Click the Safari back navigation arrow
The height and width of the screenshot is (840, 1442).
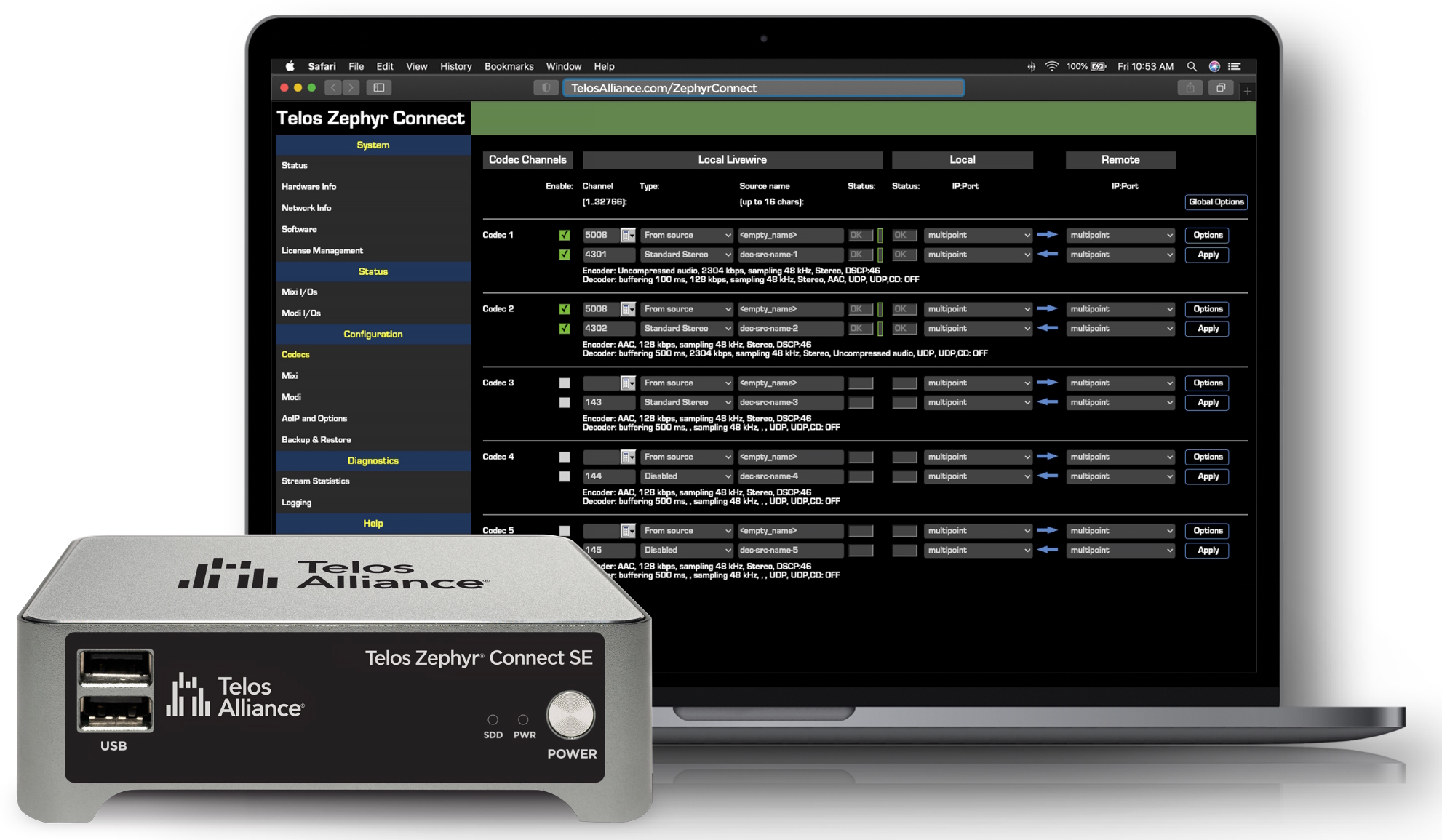pos(333,88)
